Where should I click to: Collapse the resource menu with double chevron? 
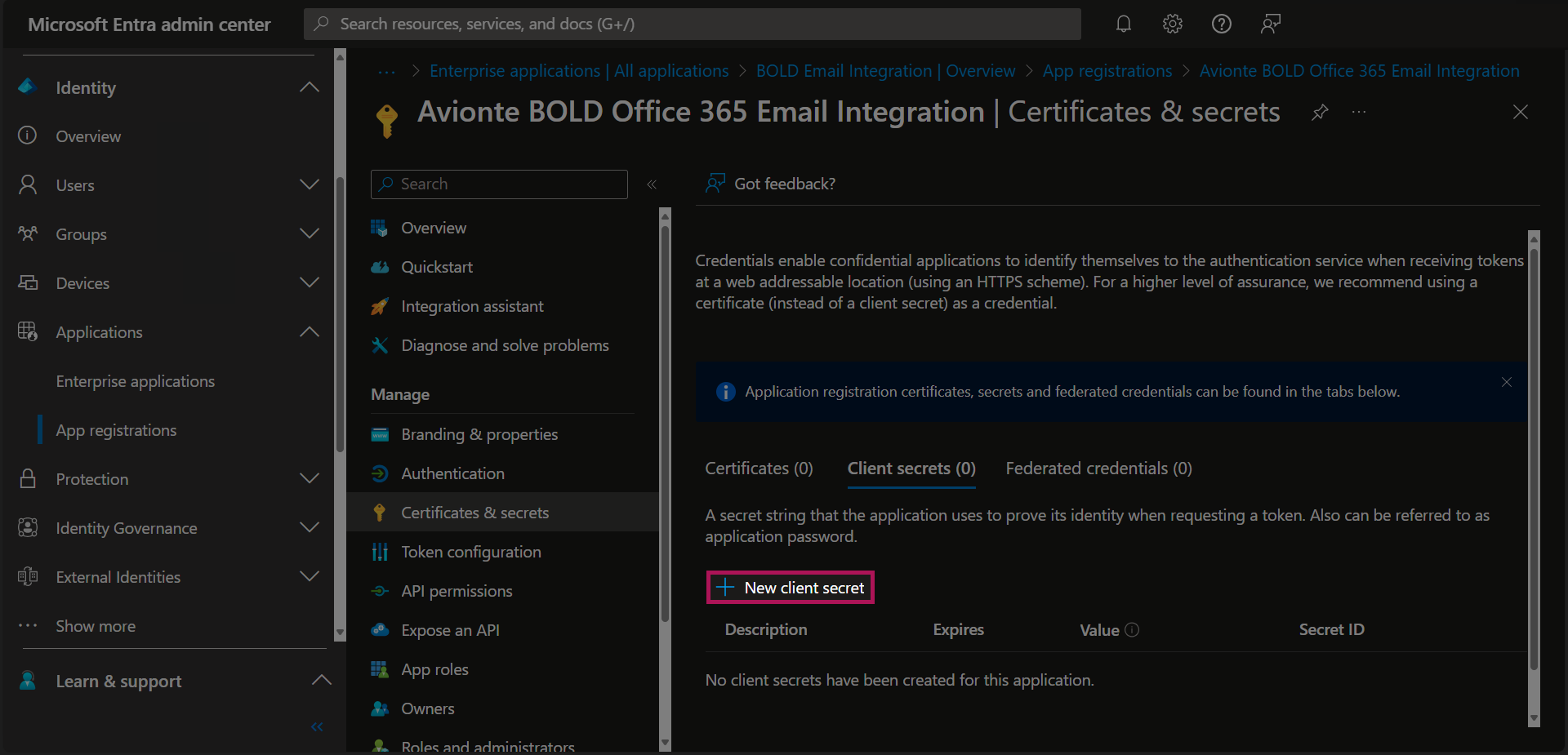pyautogui.click(x=652, y=184)
